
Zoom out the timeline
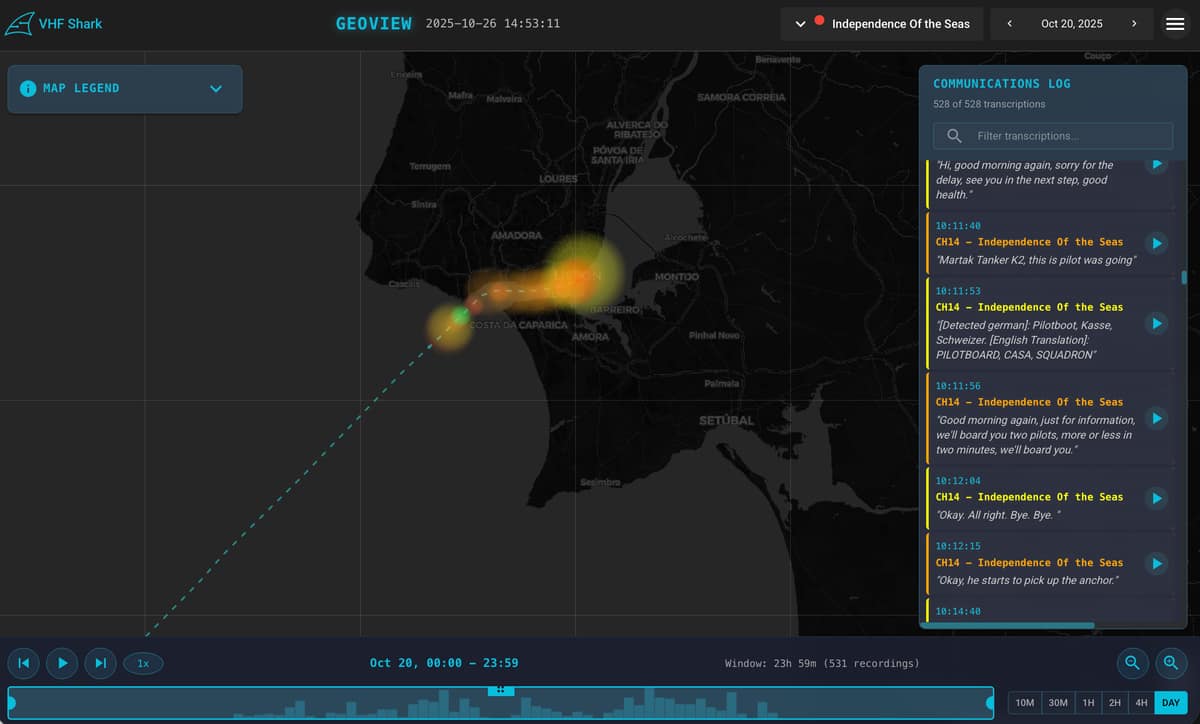pyautogui.click(x=1132, y=662)
